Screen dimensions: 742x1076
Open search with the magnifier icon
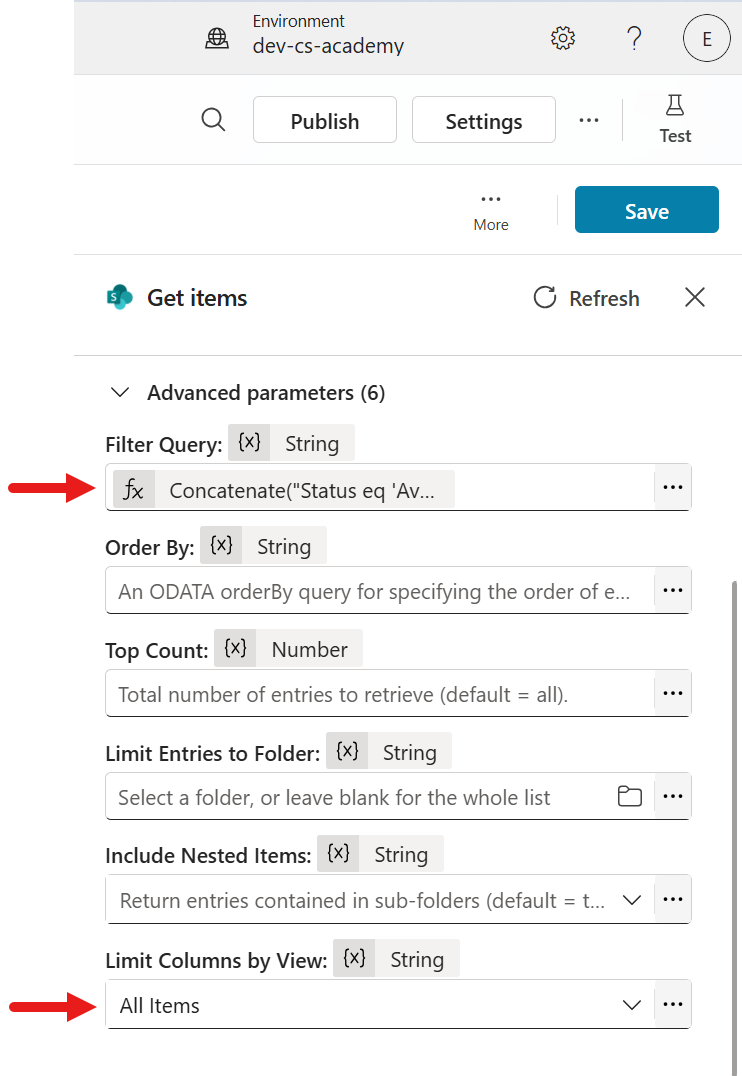pyautogui.click(x=213, y=119)
